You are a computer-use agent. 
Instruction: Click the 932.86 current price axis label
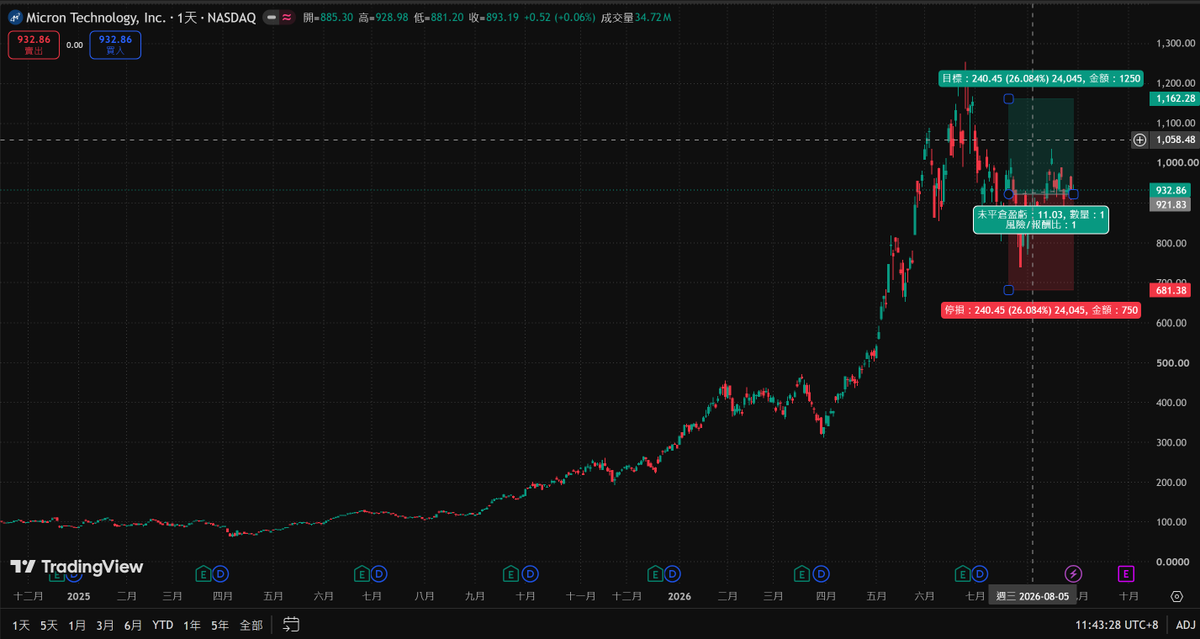pos(1170,190)
